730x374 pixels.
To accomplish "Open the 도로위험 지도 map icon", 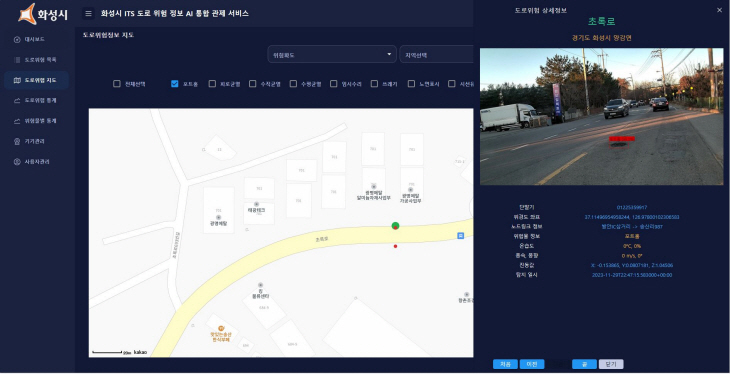I will coord(17,80).
